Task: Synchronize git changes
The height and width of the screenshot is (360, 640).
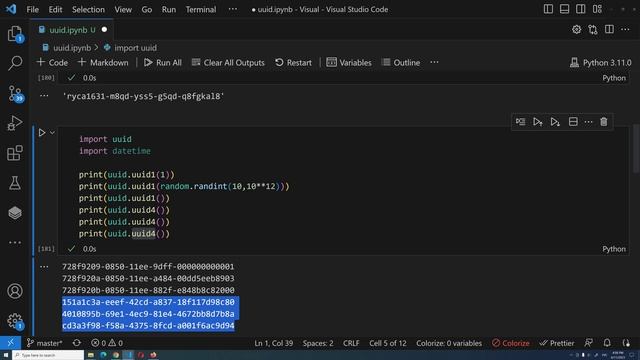Action: pyautogui.click(x=76, y=343)
